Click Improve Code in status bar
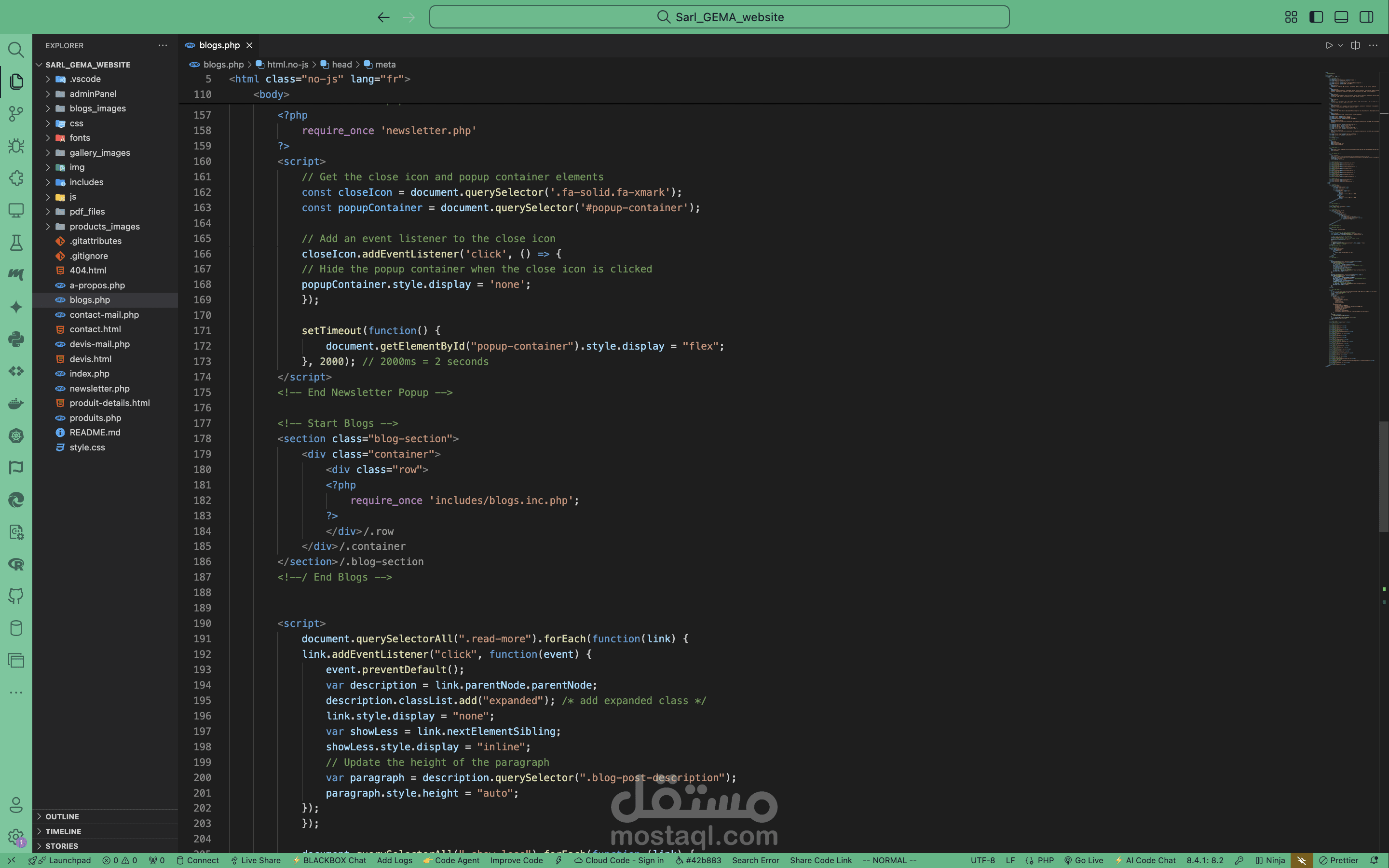Screen dimensions: 1389x868 [516, 860]
